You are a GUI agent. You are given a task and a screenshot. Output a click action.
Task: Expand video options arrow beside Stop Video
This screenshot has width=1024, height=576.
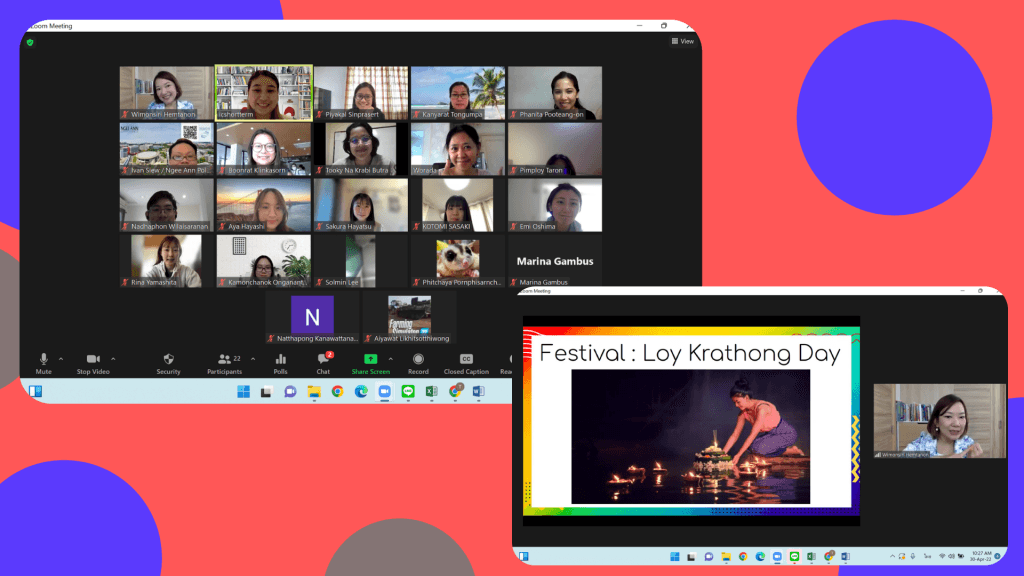click(113, 358)
